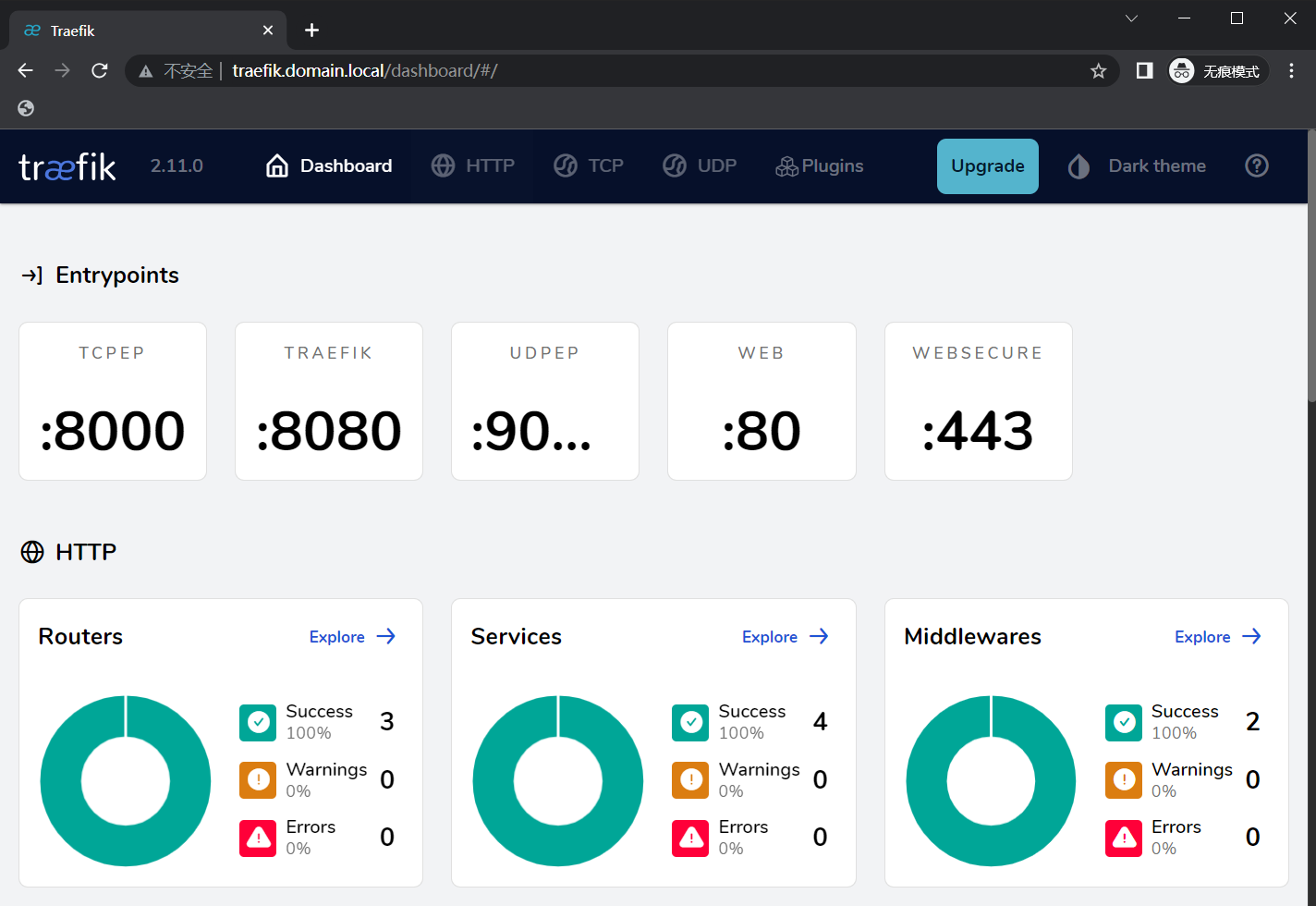Click the arrow next to Services Explore
The height and width of the screenshot is (906, 1316).
point(819,636)
